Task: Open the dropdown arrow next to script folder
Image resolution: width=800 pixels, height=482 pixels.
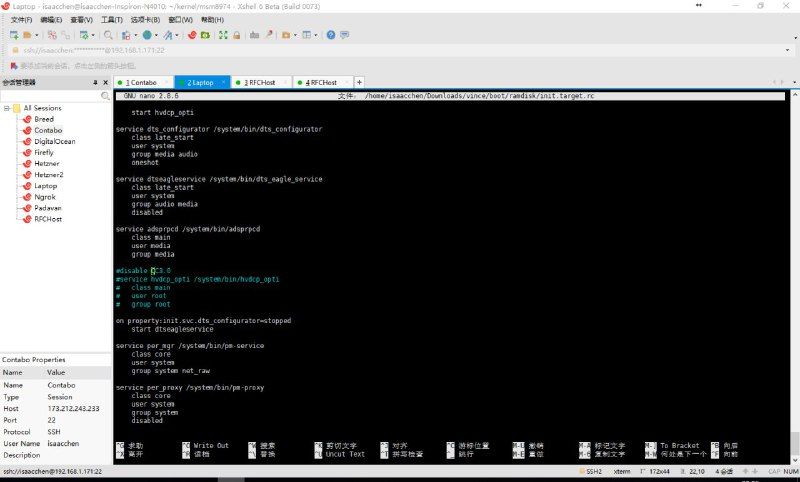Action: tap(295, 35)
